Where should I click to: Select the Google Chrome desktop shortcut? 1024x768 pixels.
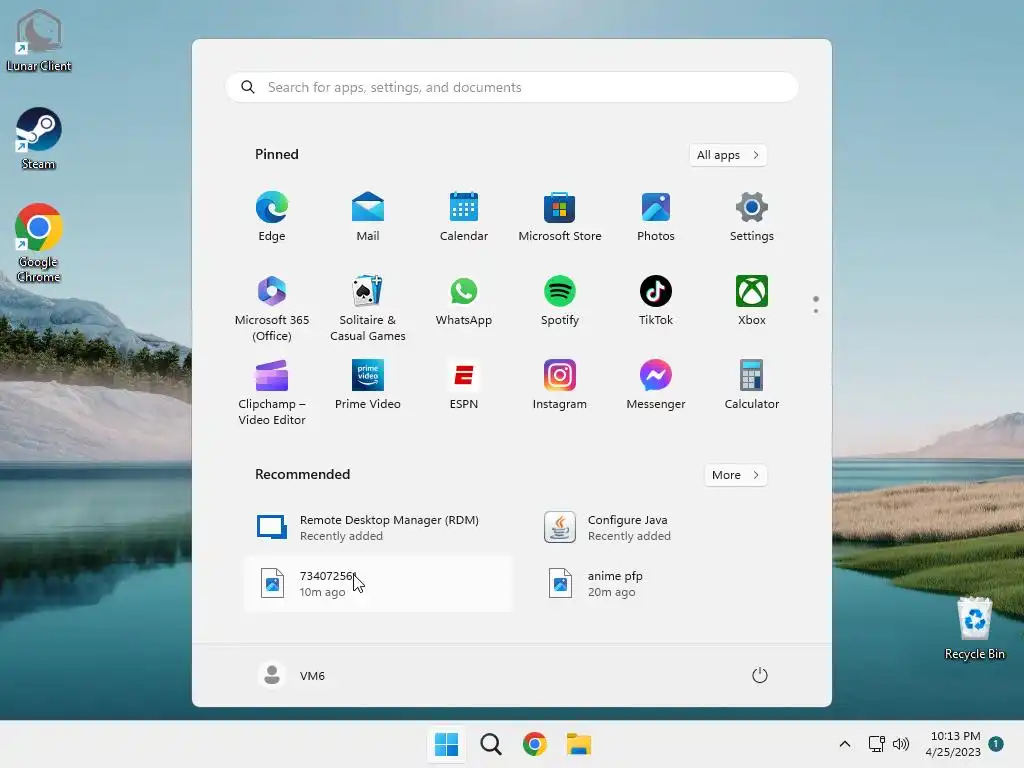tap(39, 243)
